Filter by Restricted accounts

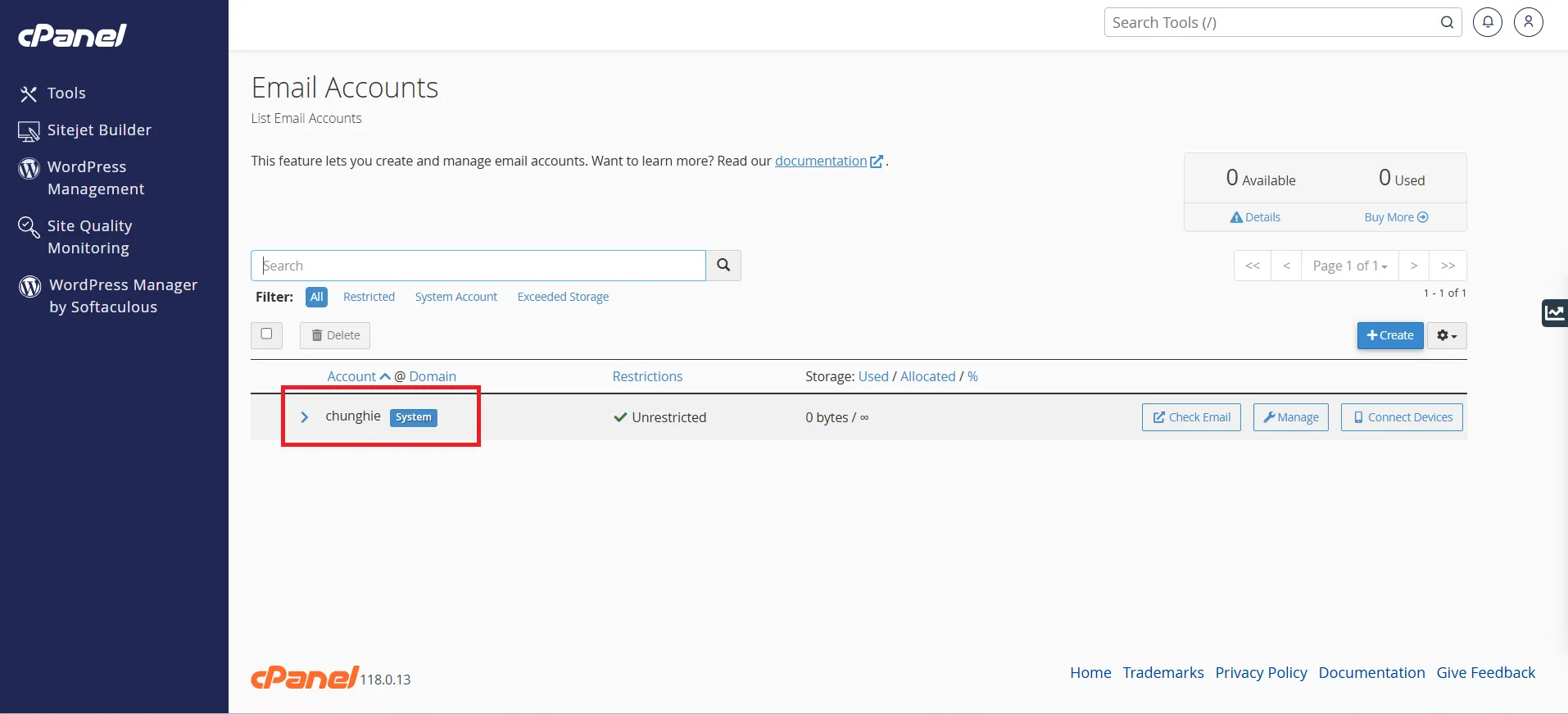point(369,297)
